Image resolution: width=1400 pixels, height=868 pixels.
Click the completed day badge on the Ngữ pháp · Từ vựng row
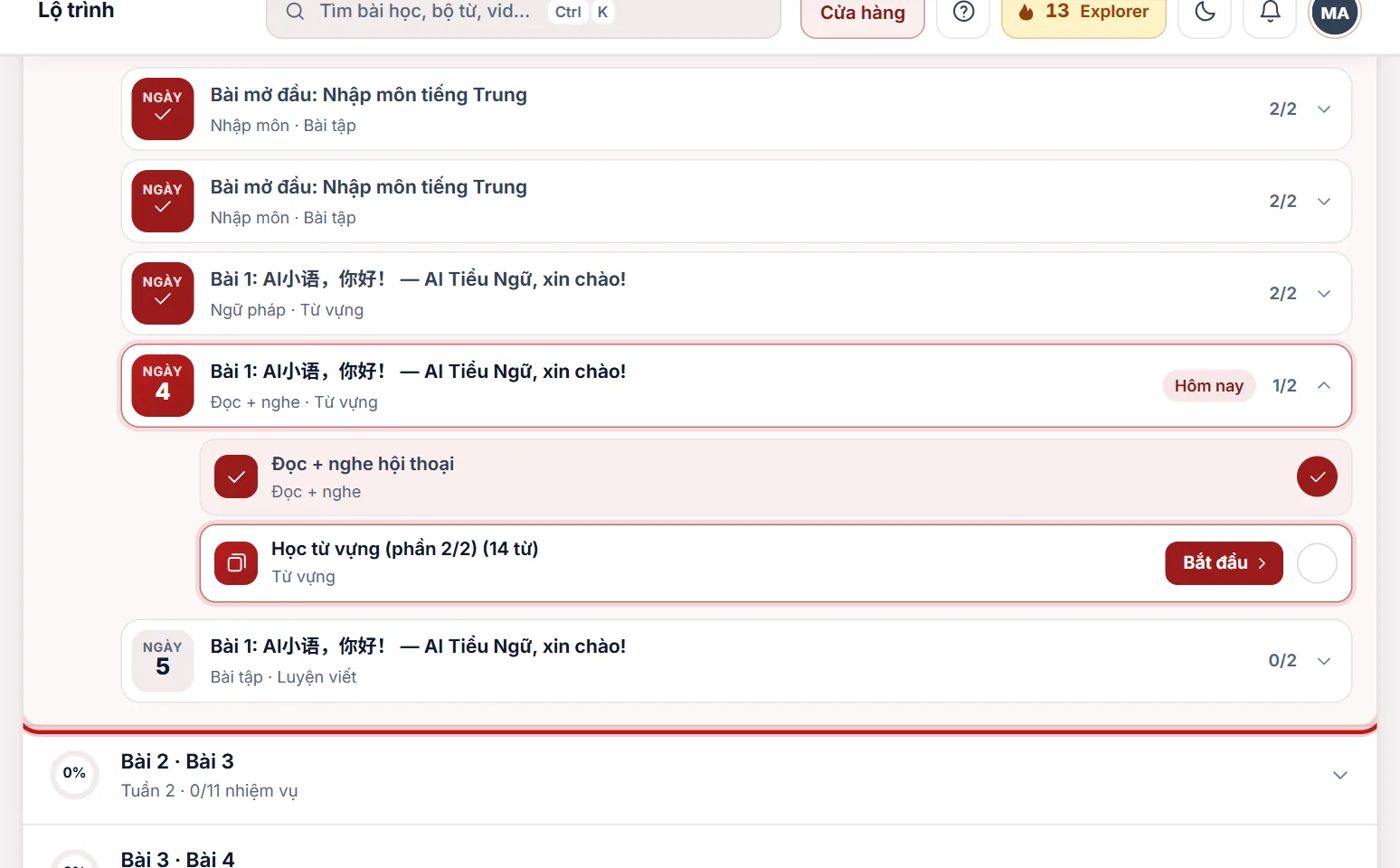pyautogui.click(x=163, y=293)
